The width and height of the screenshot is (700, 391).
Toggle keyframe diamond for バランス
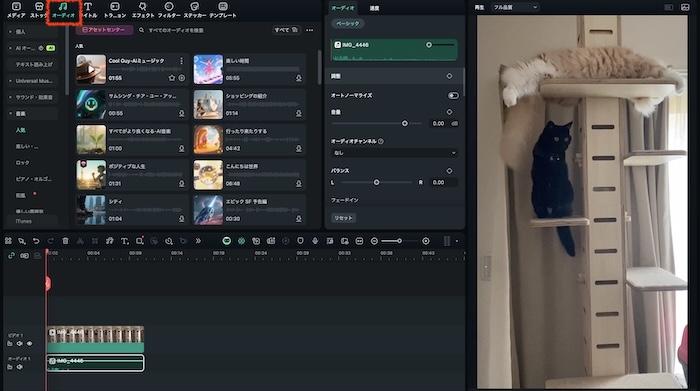point(449,171)
